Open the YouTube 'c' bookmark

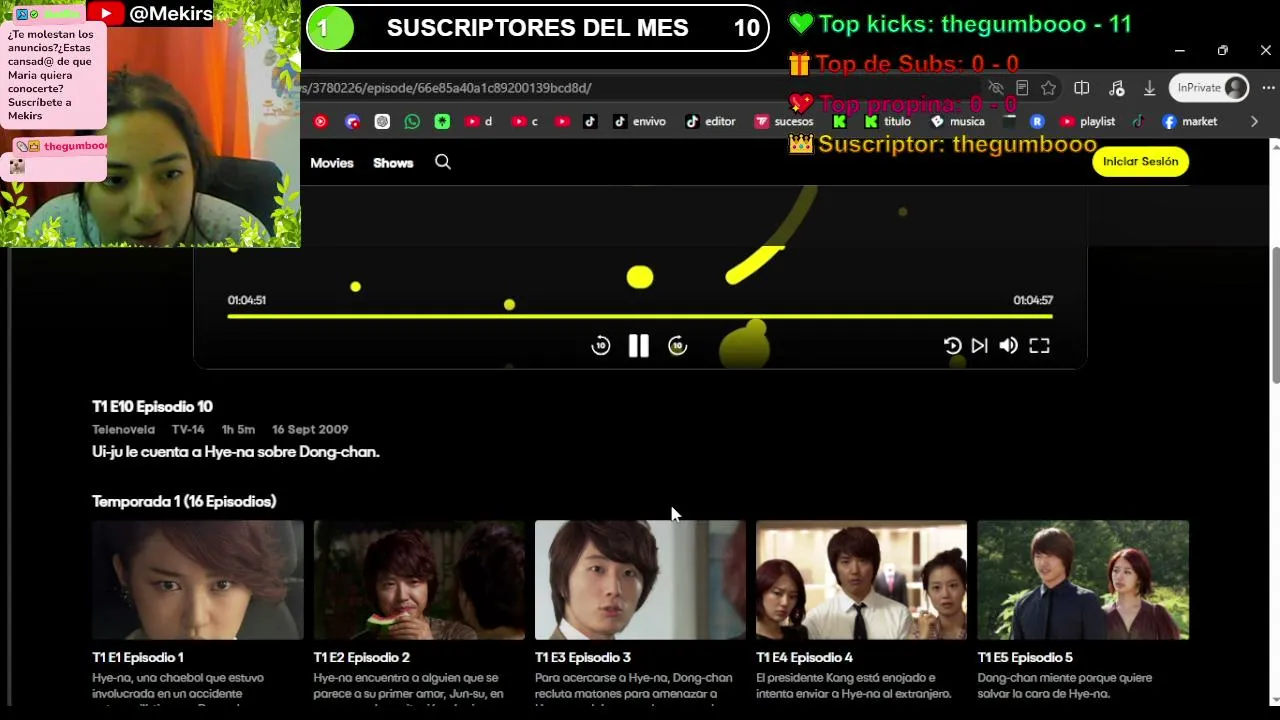[x=525, y=122]
